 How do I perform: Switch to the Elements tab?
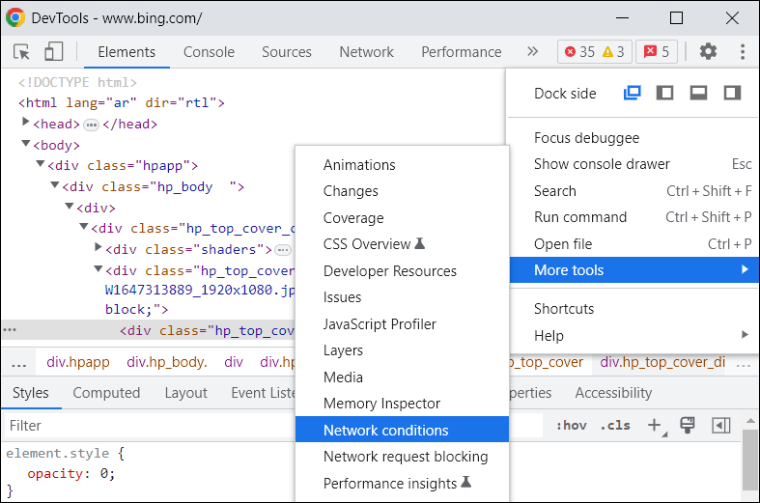click(x=127, y=52)
